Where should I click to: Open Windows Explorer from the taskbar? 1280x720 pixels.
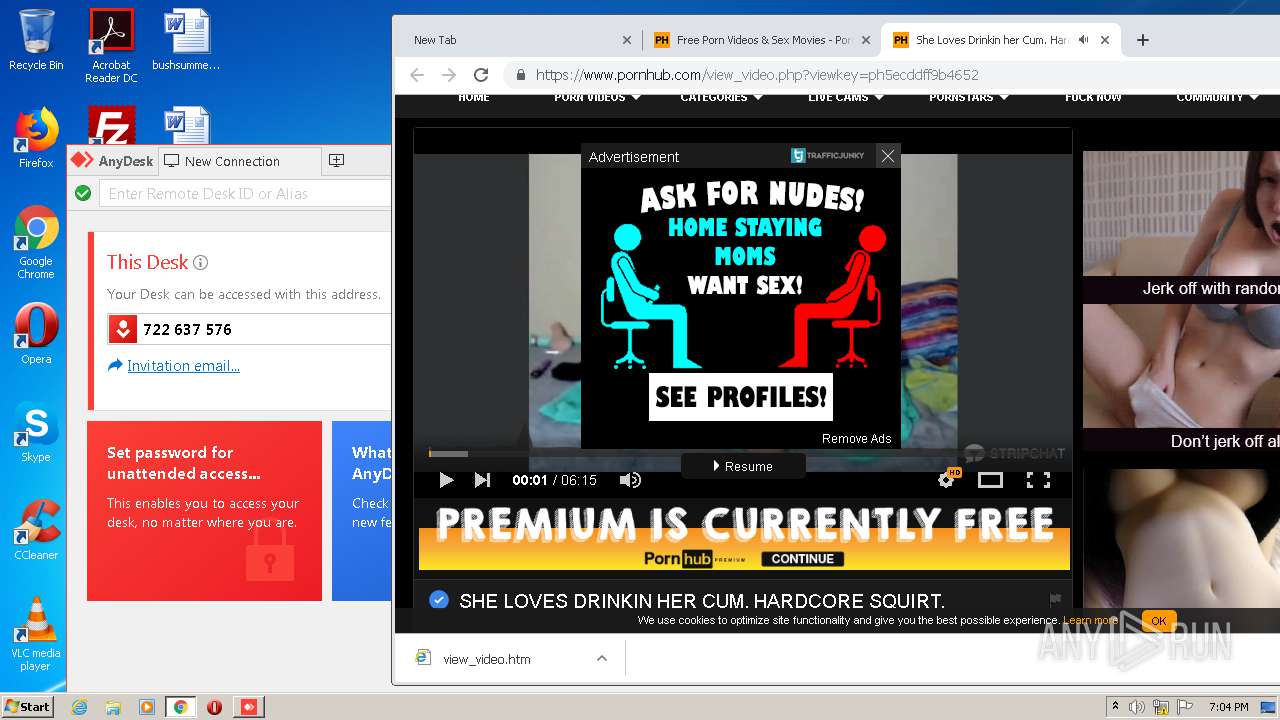point(113,707)
